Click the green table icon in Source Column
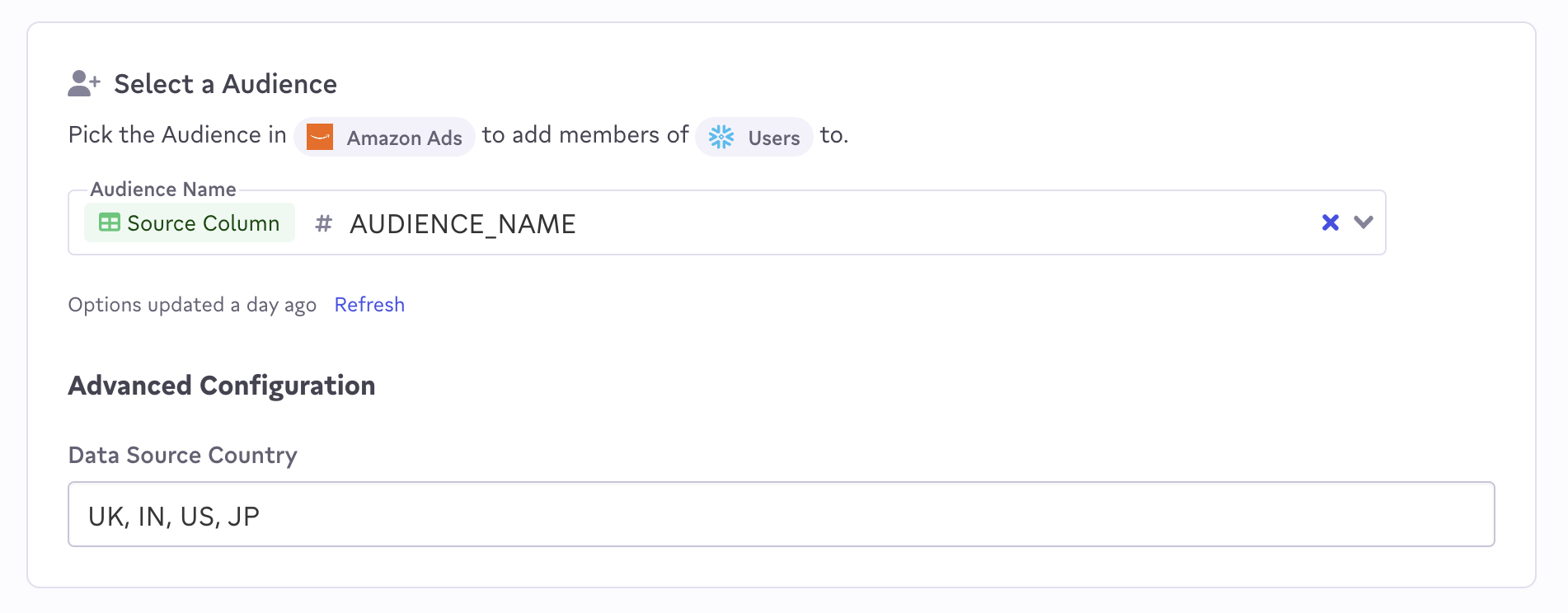Image resolution: width=1568 pixels, height=613 pixels. [109, 222]
